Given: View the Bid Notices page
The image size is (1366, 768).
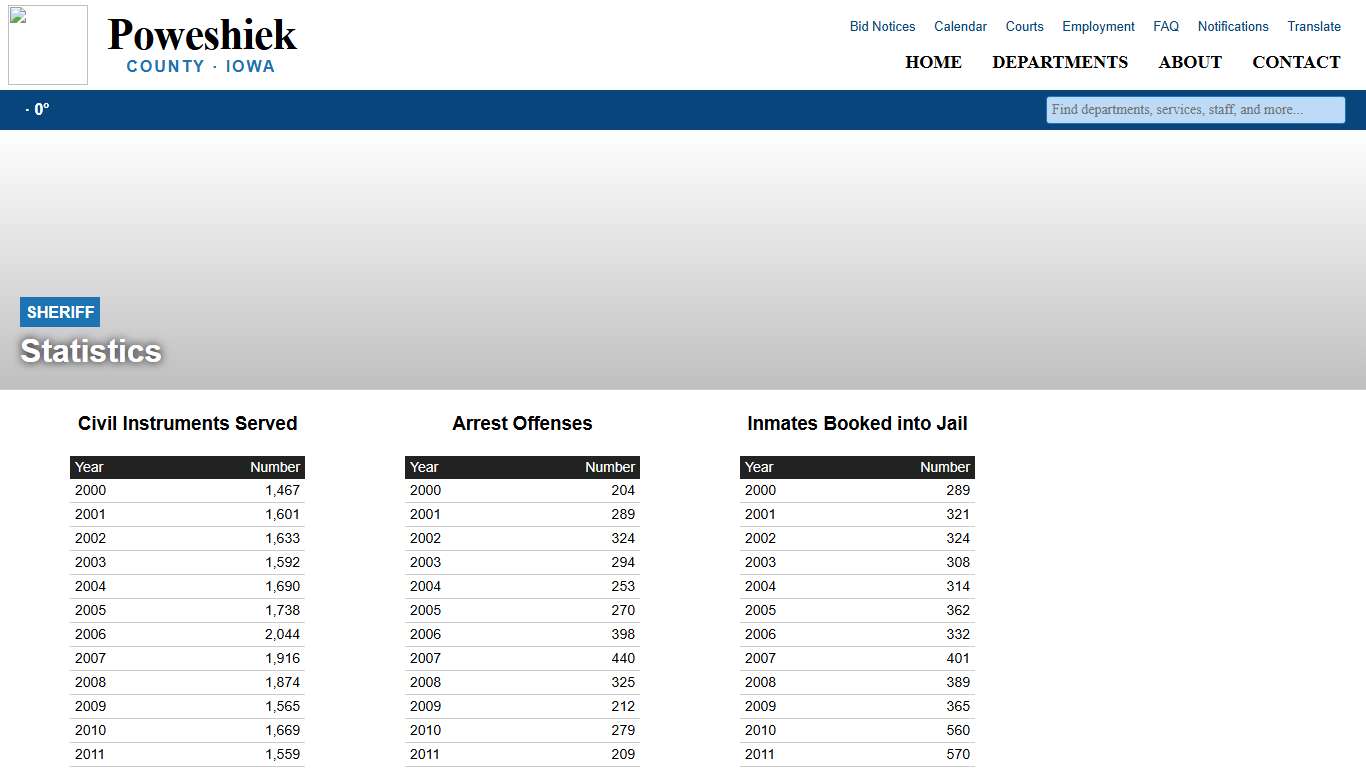Looking at the screenshot, I should point(881,26).
